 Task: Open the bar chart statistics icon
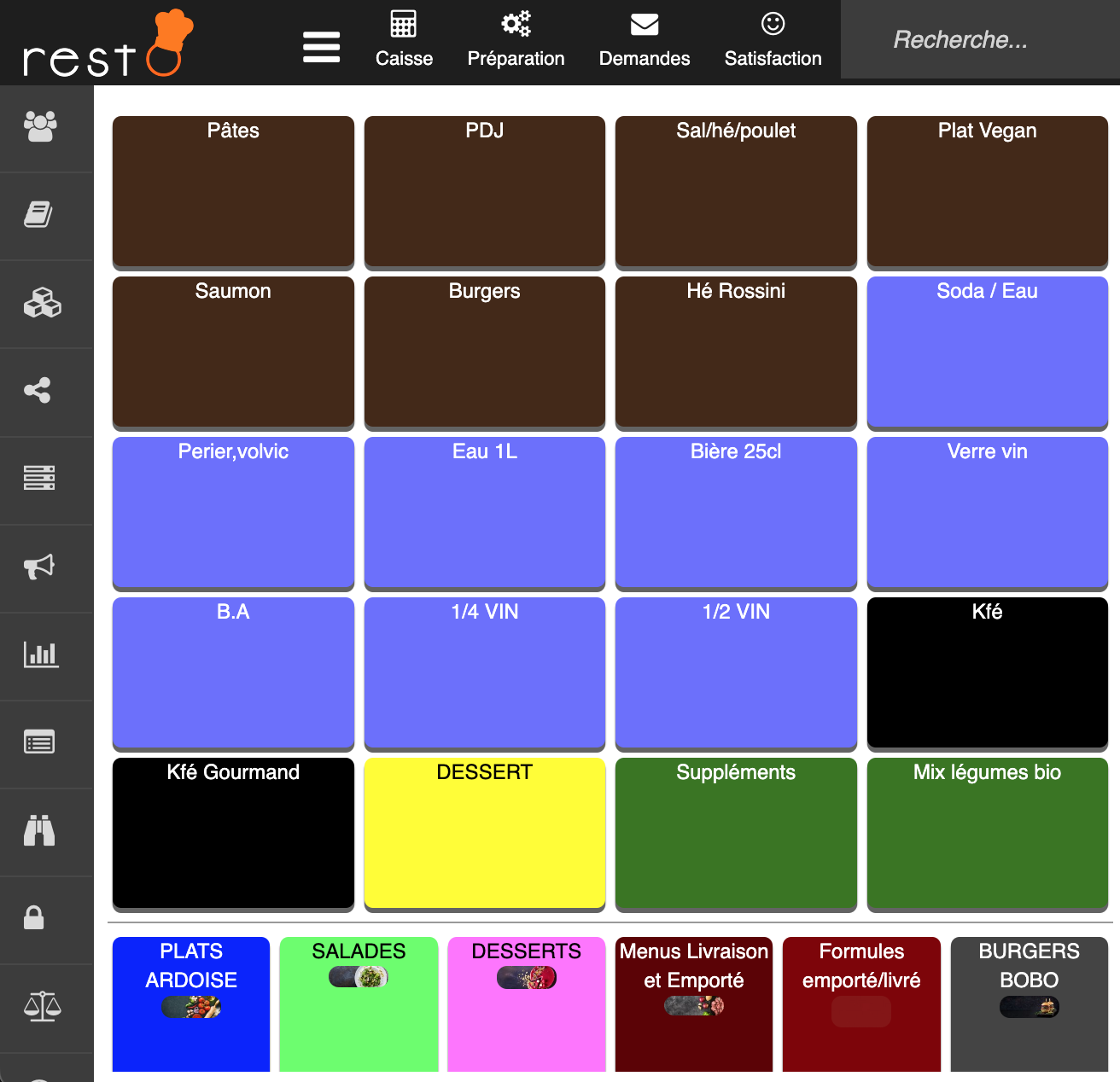point(40,654)
